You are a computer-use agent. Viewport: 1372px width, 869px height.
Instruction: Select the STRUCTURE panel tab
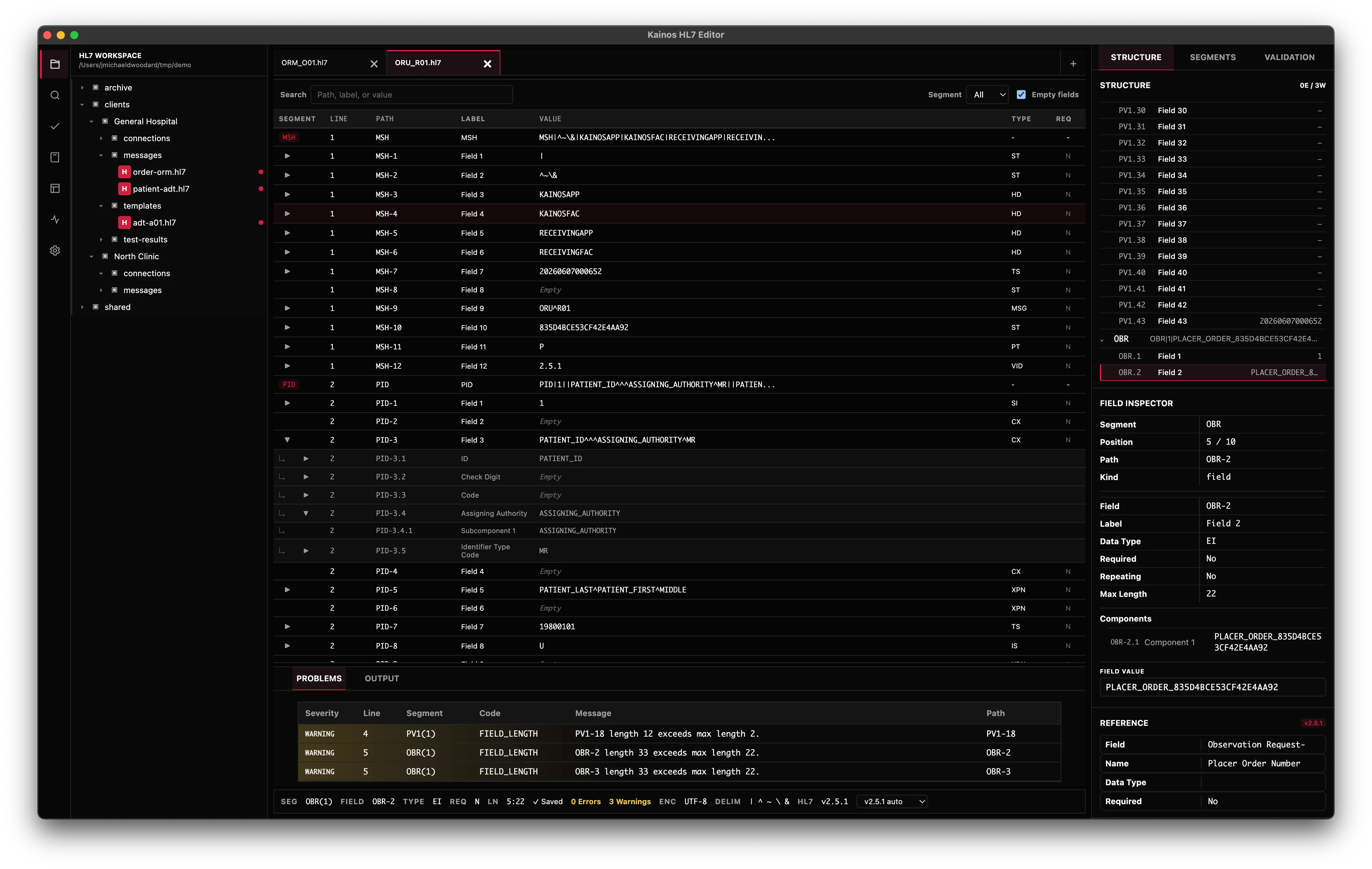coord(1136,57)
